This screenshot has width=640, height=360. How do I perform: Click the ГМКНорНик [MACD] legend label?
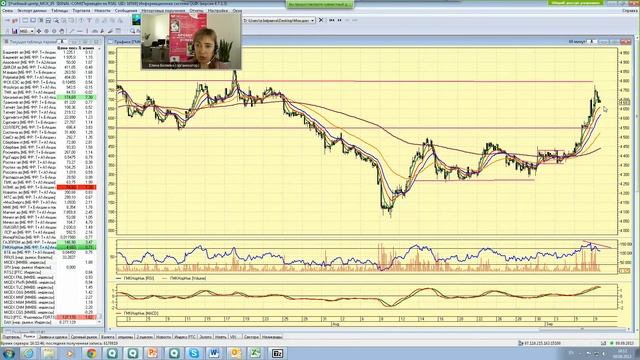click(x=141, y=313)
